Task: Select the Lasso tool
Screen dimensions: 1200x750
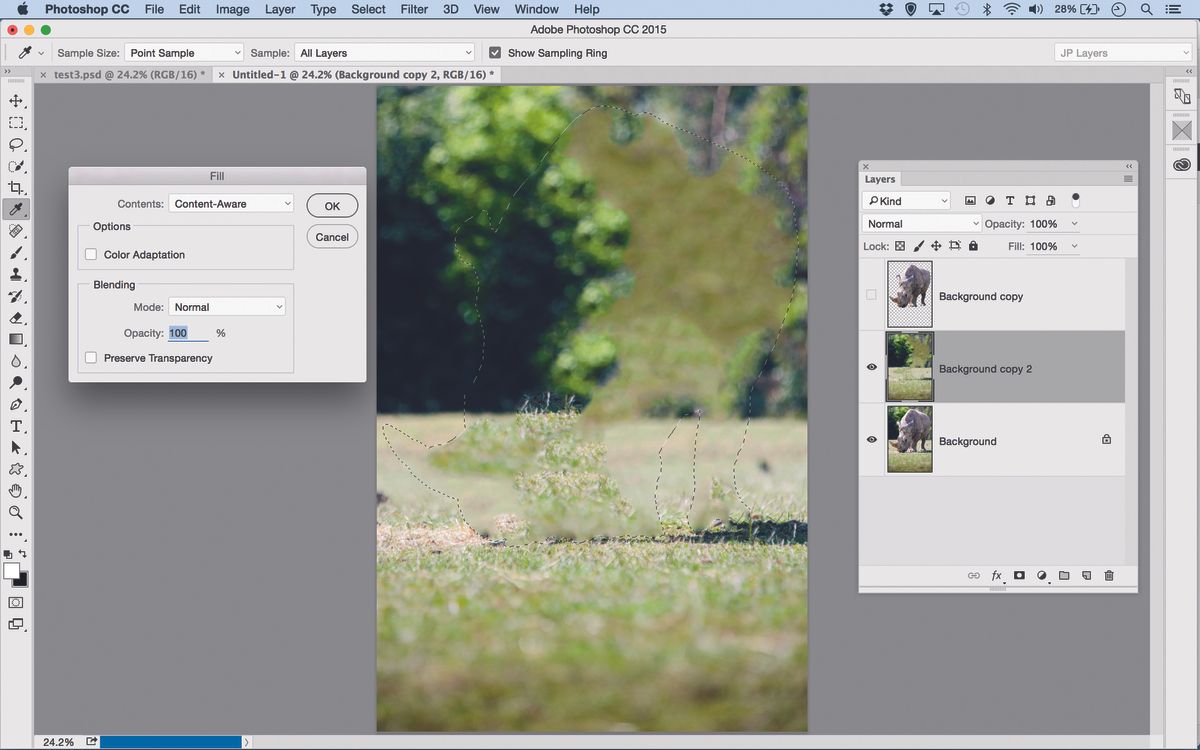Action: [15, 144]
